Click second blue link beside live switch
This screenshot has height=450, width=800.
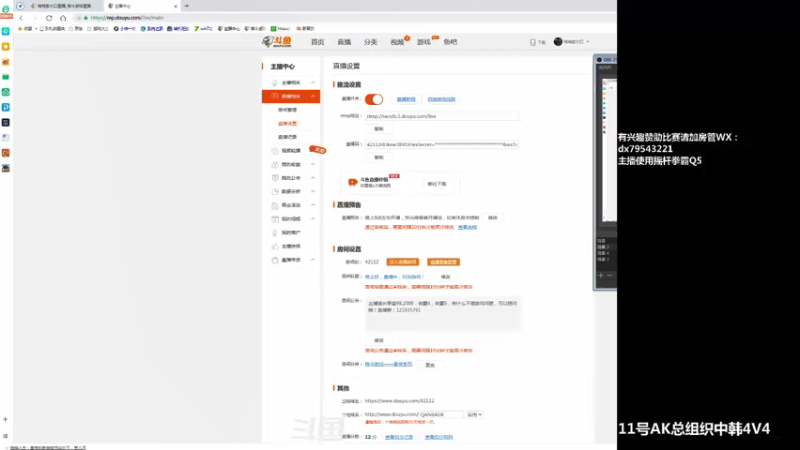tap(441, 99)
